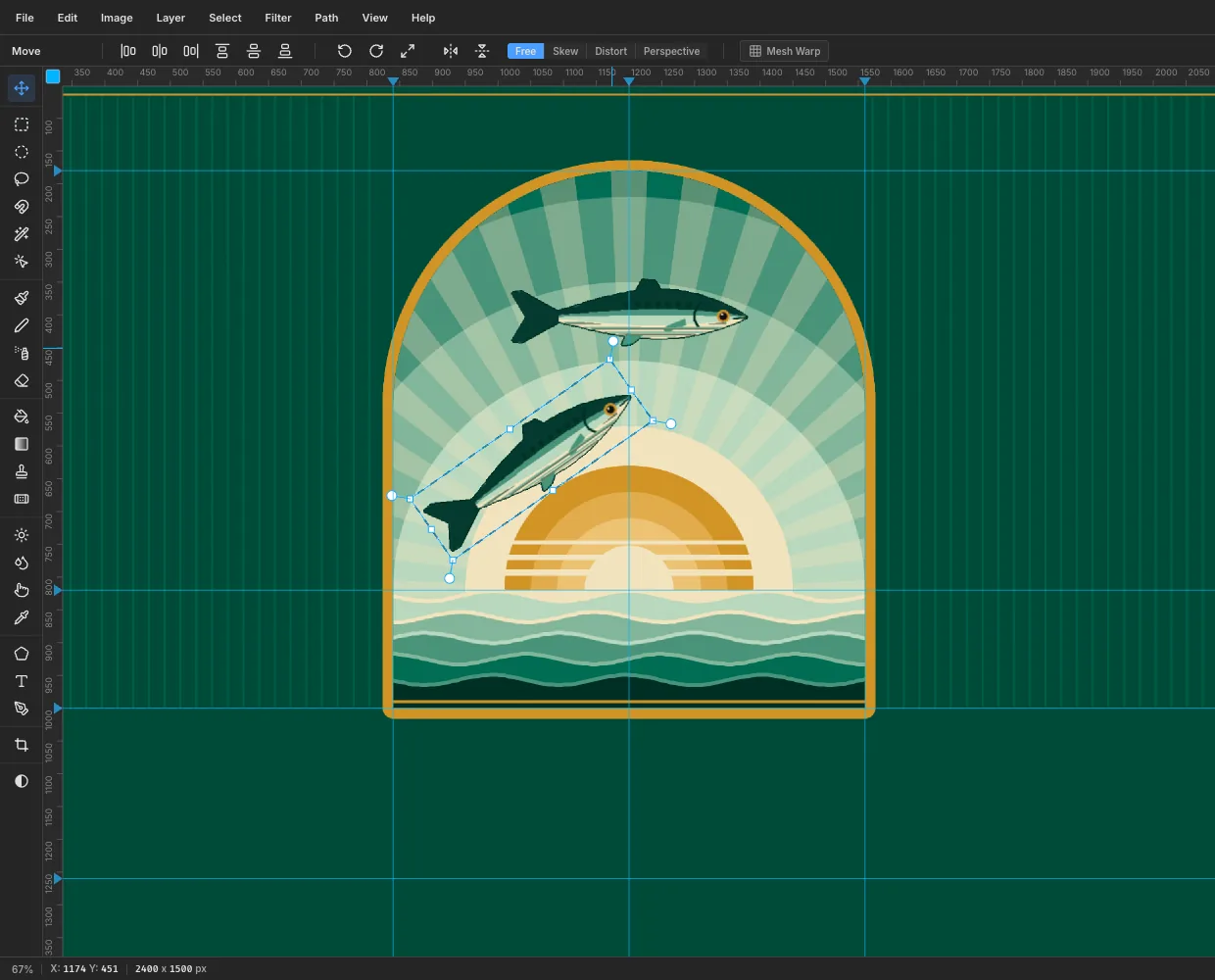Align vertical centers in options bar

coord(254,51)
